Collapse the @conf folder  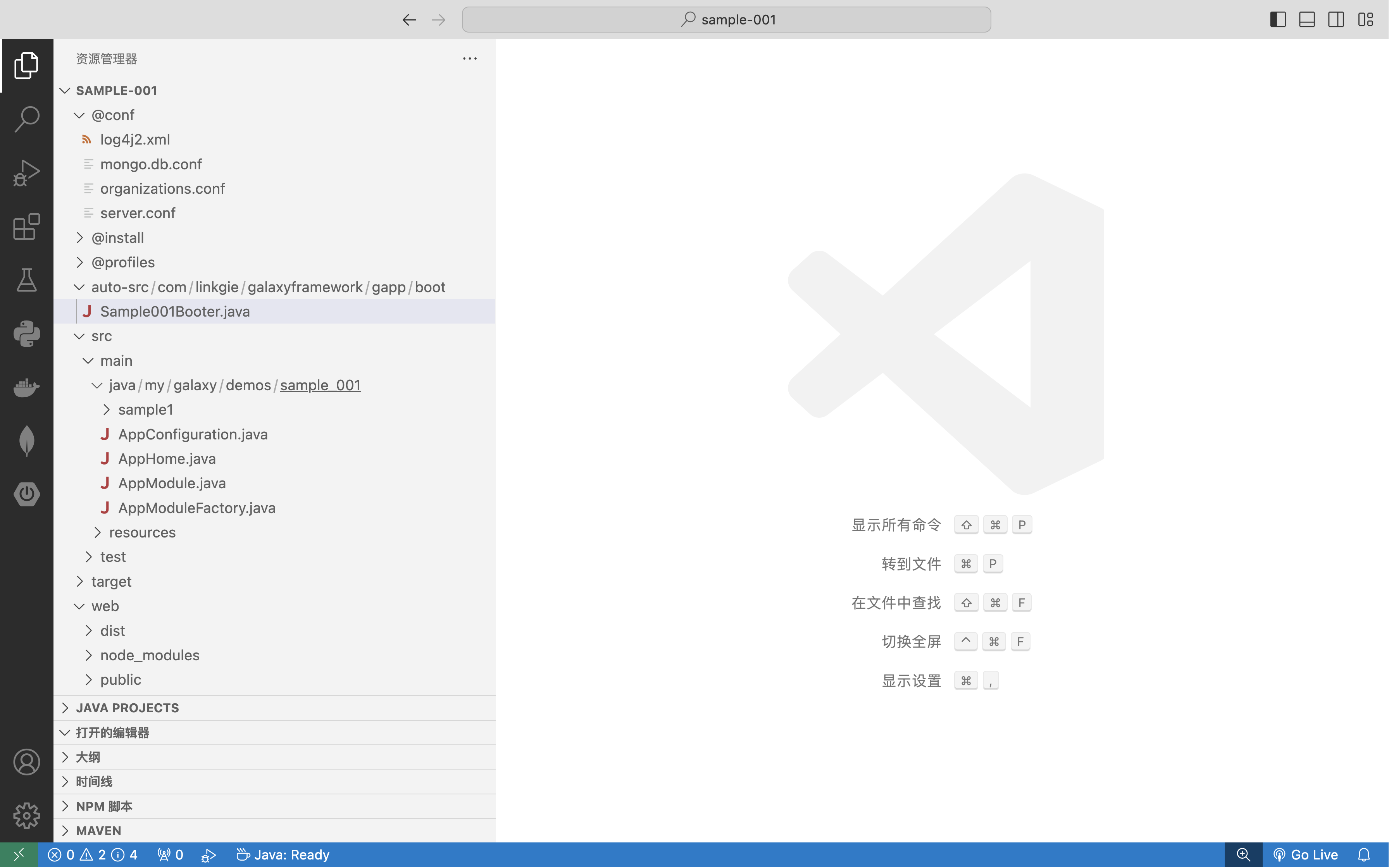click(274, 115)
